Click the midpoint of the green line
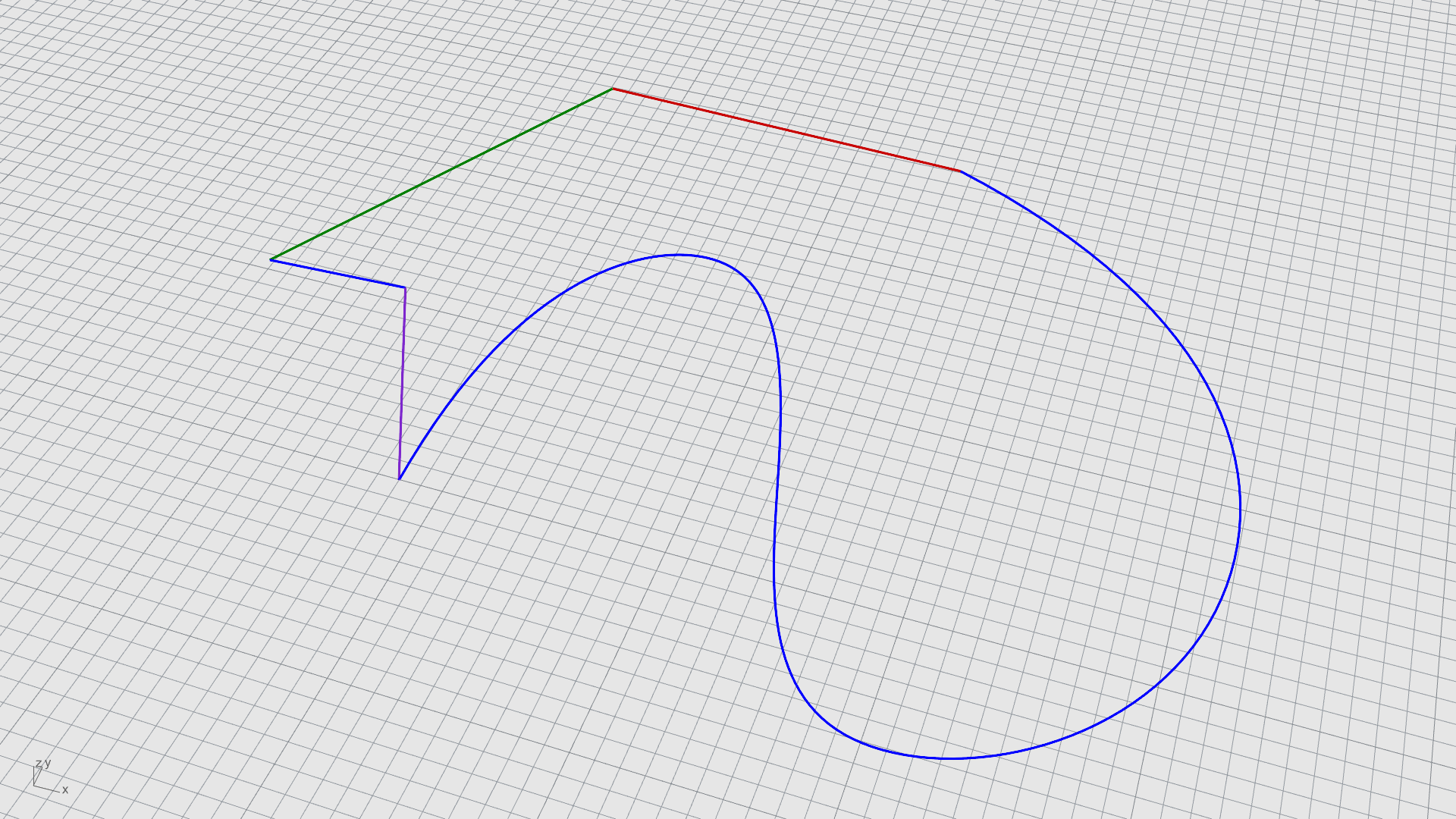1456x819 pixels. coord(441,174)
